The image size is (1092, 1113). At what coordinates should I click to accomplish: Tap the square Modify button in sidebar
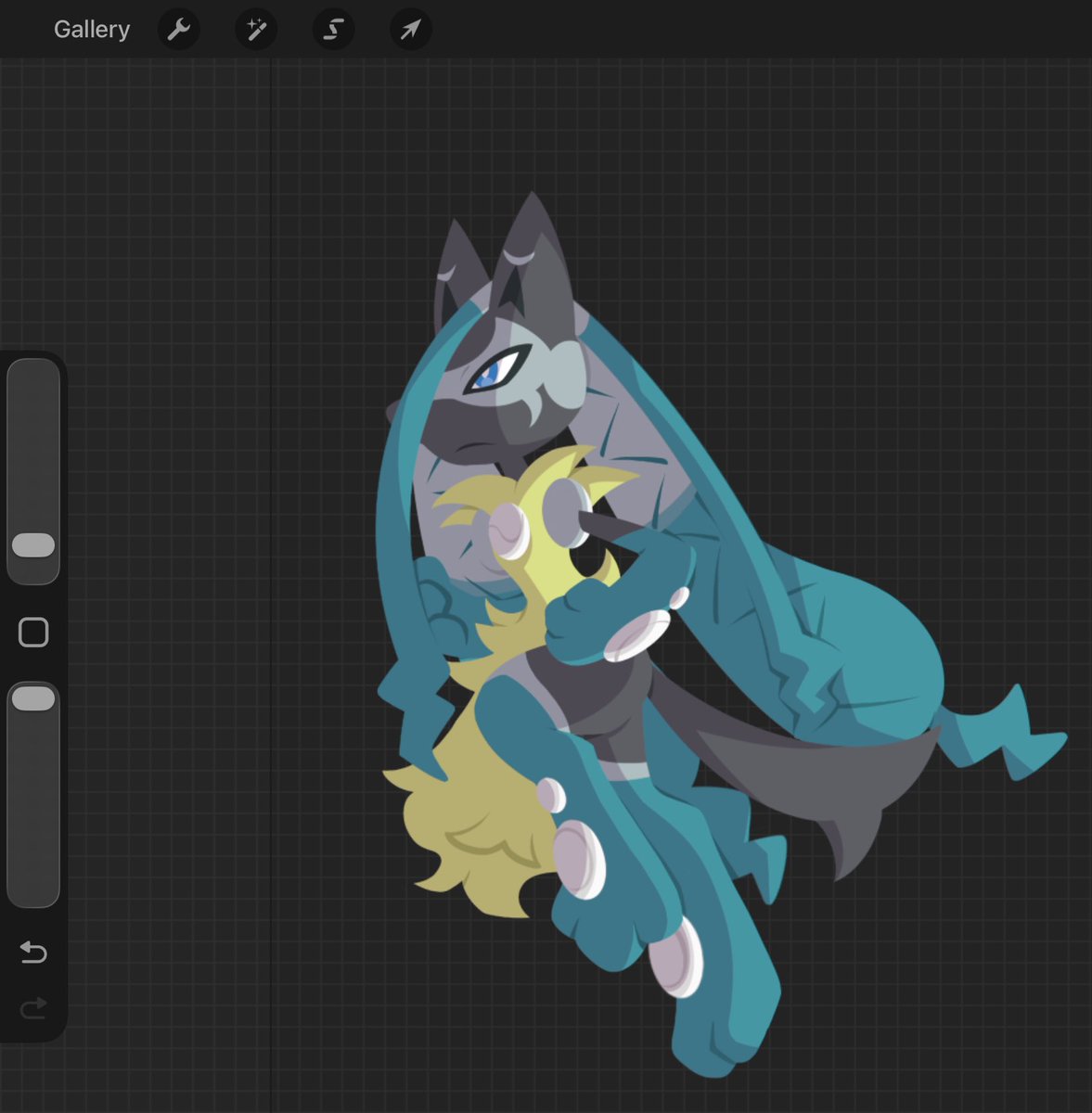coord(33,633)
